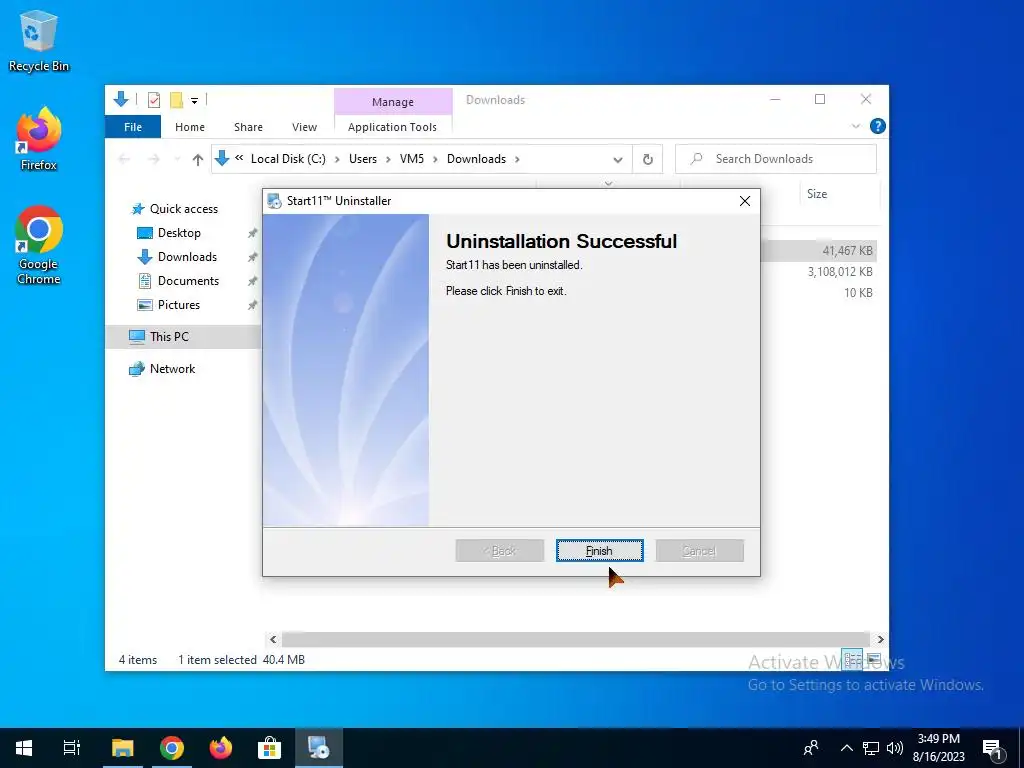Image resolution: width=1024 pixels, height=768 pixels.
Task: Open the address bar history dropdown
Action: (x=617, y=159)
